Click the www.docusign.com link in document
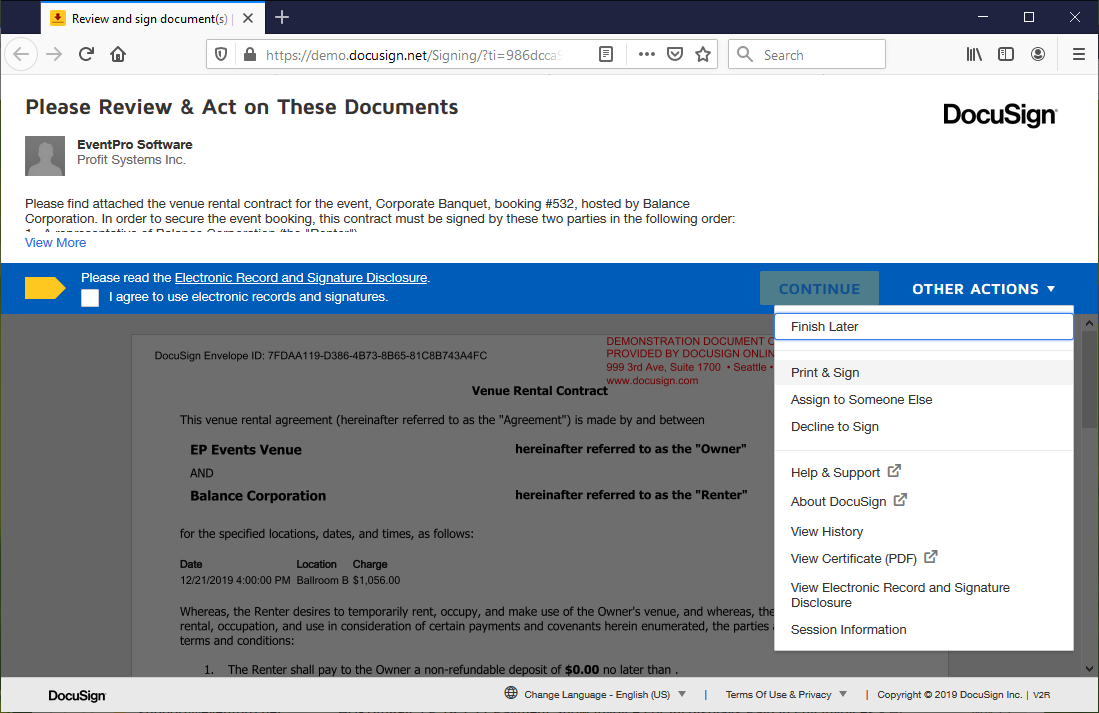 (x=652, y=381)
